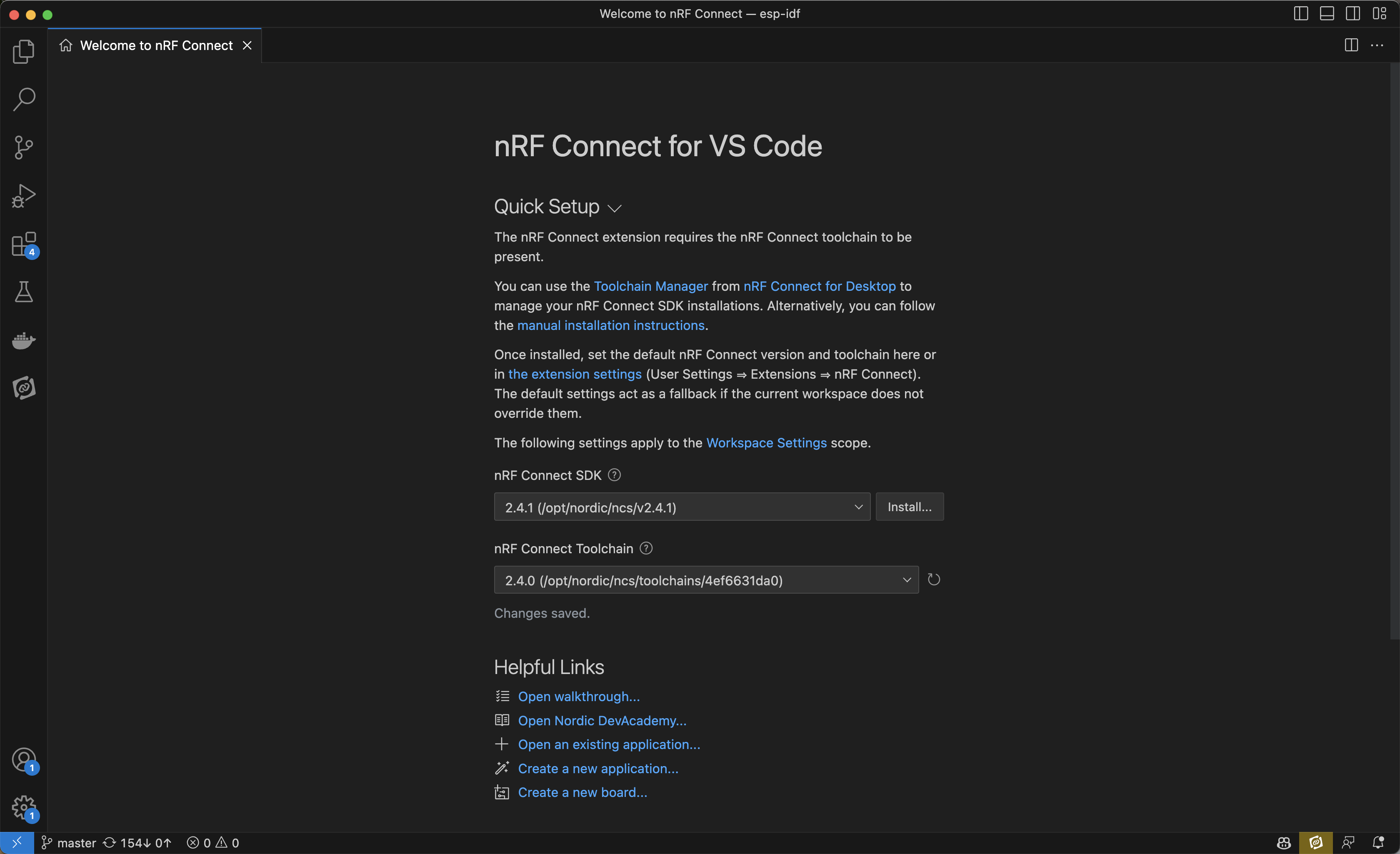
Task: Open Customize Layout options
Action: pyautogui.click(x=1380, y=14)
